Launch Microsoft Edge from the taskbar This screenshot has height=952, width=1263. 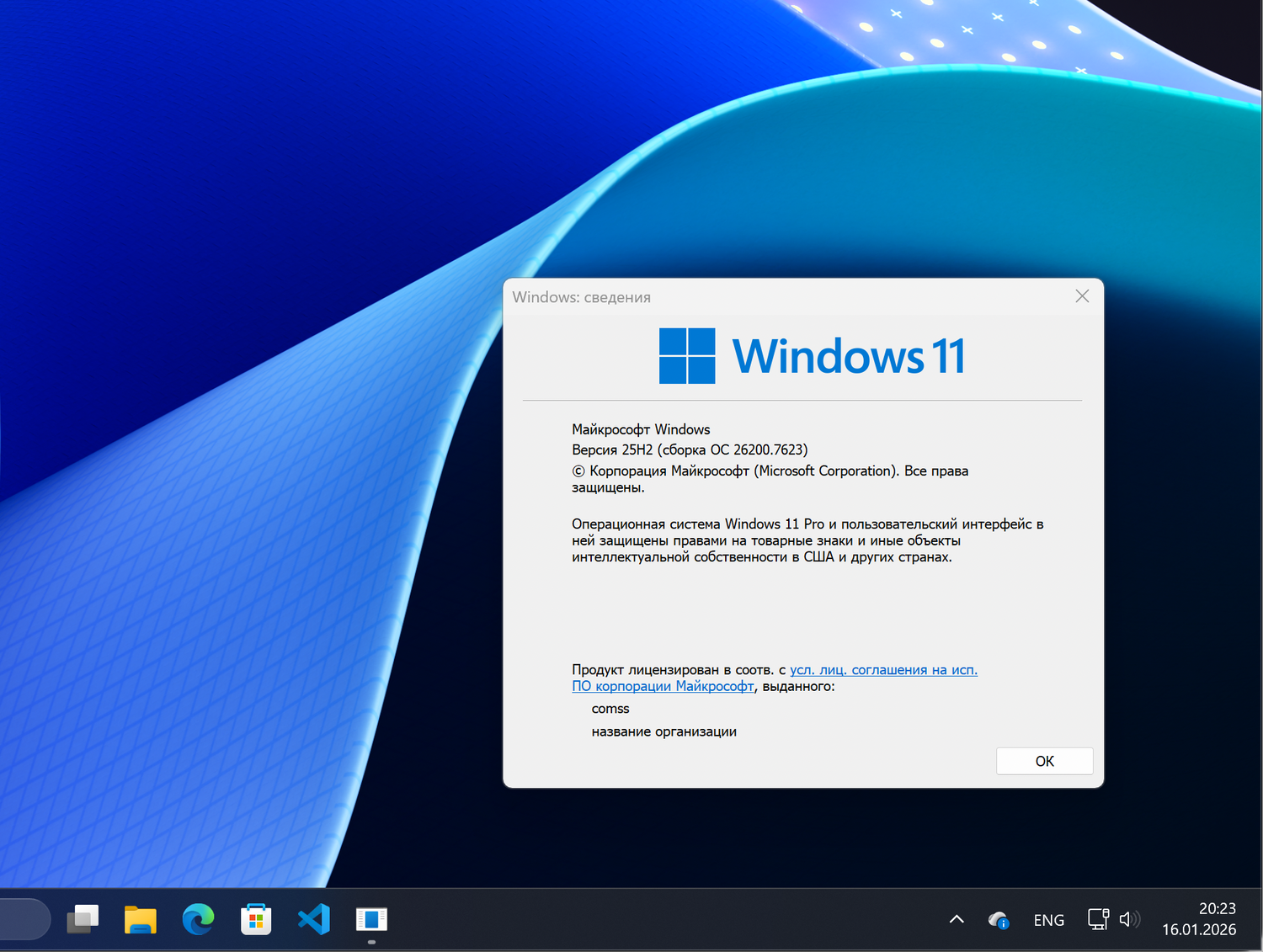(198, 919)
